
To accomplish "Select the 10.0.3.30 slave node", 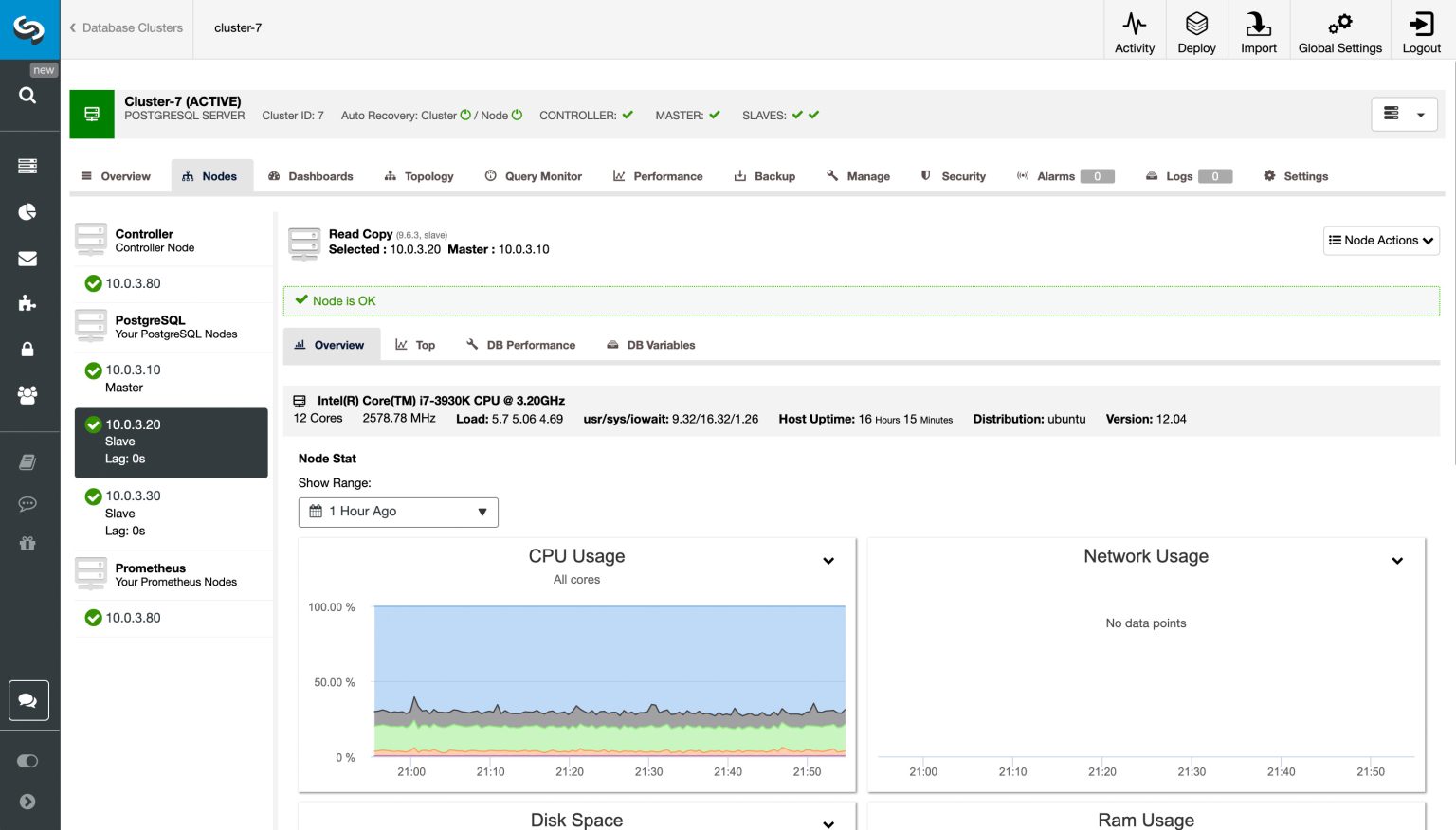I will click(x=133, y=496).
